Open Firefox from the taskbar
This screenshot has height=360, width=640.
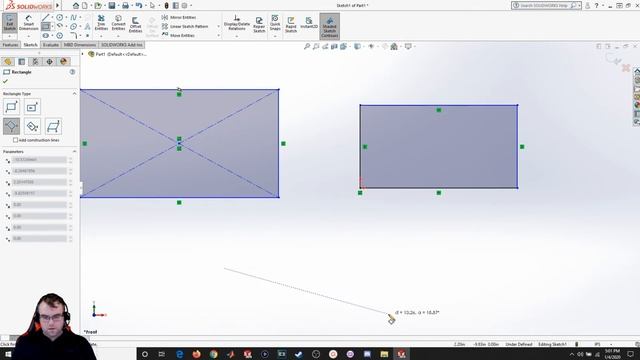click(196, 354)
